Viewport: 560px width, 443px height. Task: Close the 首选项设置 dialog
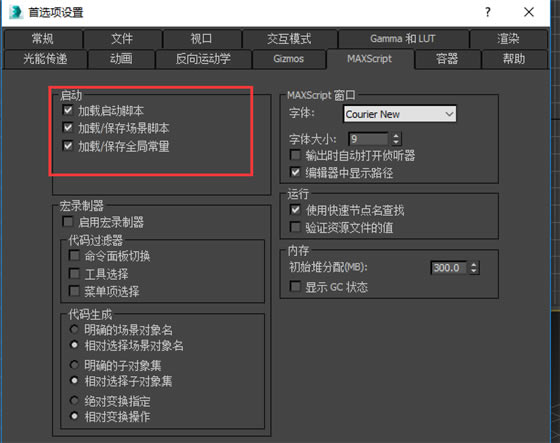point(529,12)
